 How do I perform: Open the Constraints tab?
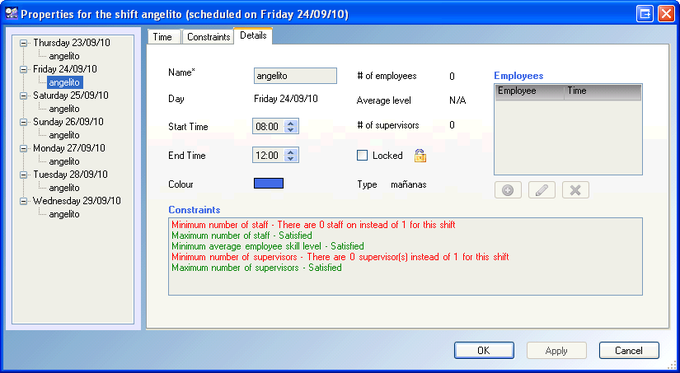point(208,37)
